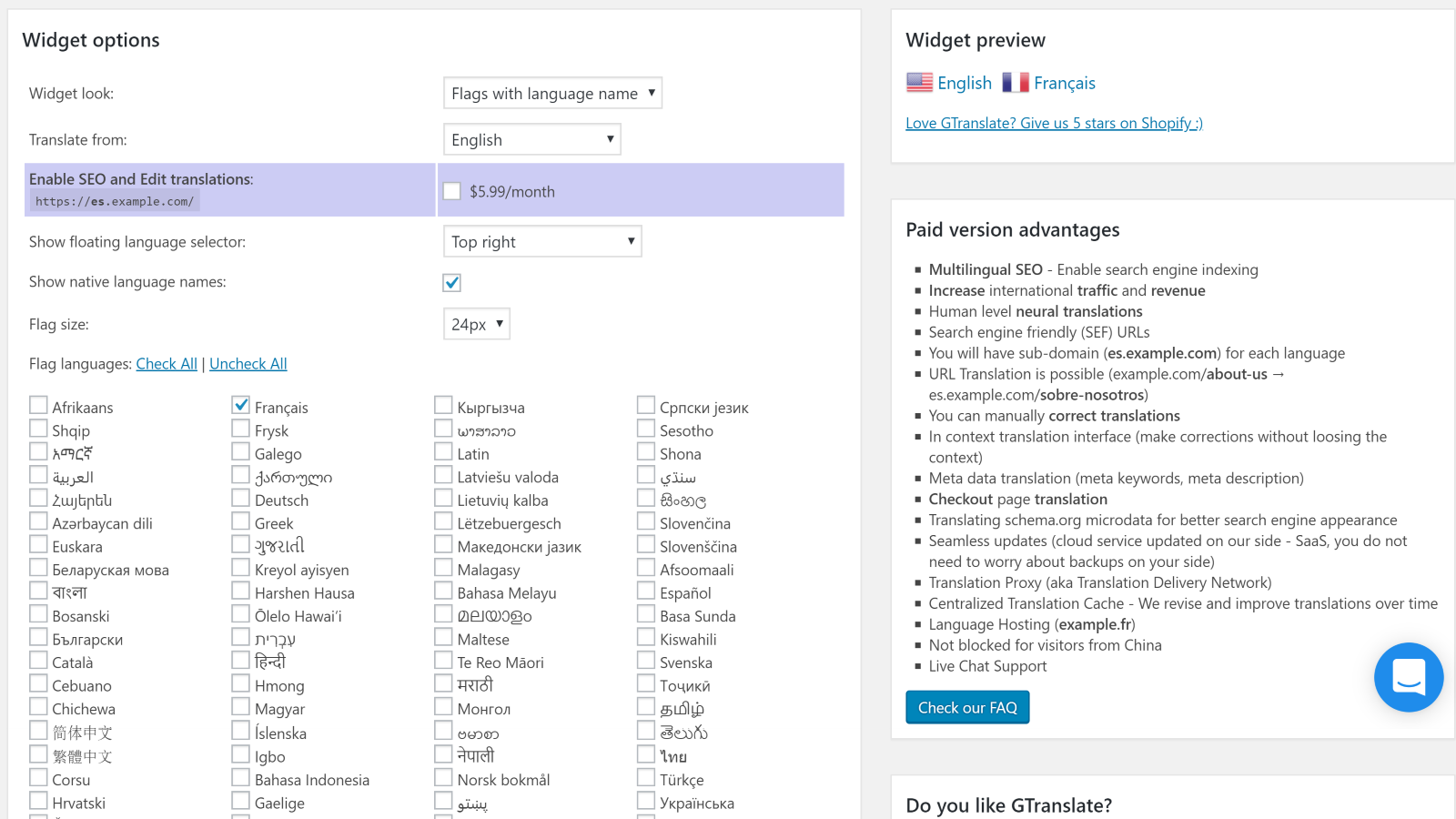The image size is (1456, 819).
Task: Click the Uncheck All languages link
Action: coord(248,364)
